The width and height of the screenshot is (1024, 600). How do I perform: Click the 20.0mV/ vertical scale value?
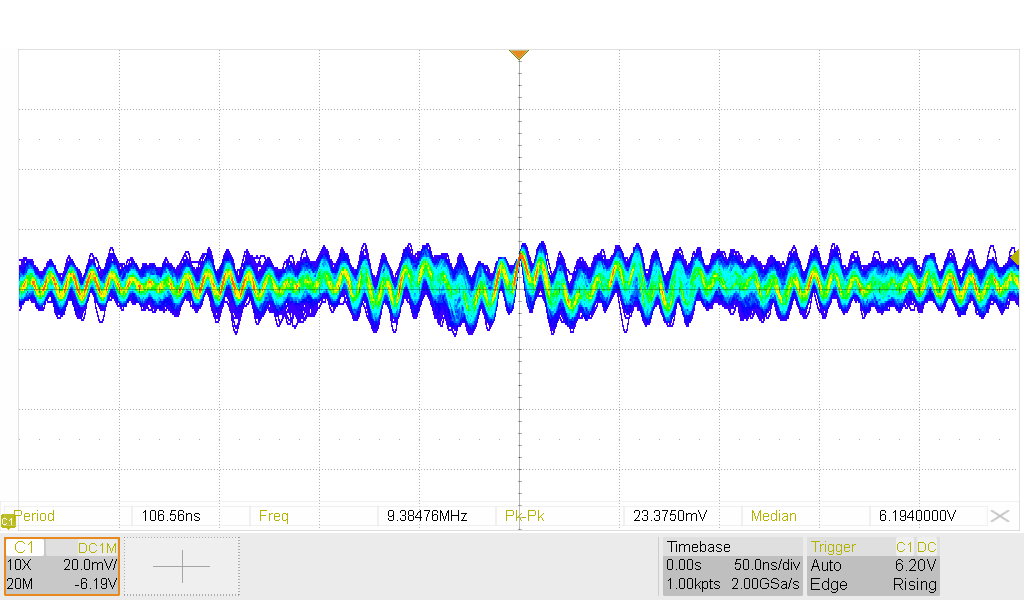pyautogui.click(x=90, y=565)
